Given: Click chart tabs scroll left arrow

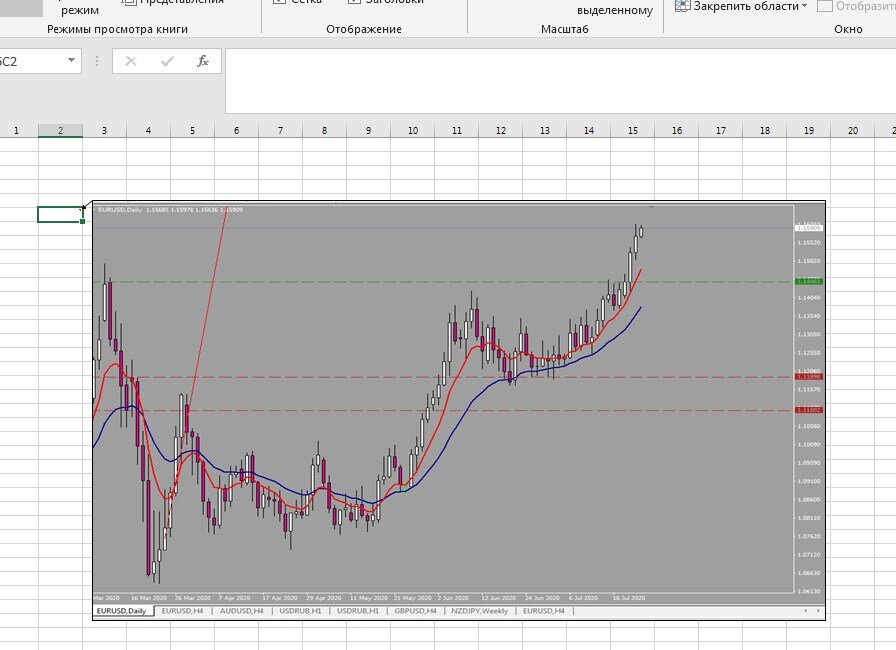Looking at the screenshot, I should [x=806, y=611].
